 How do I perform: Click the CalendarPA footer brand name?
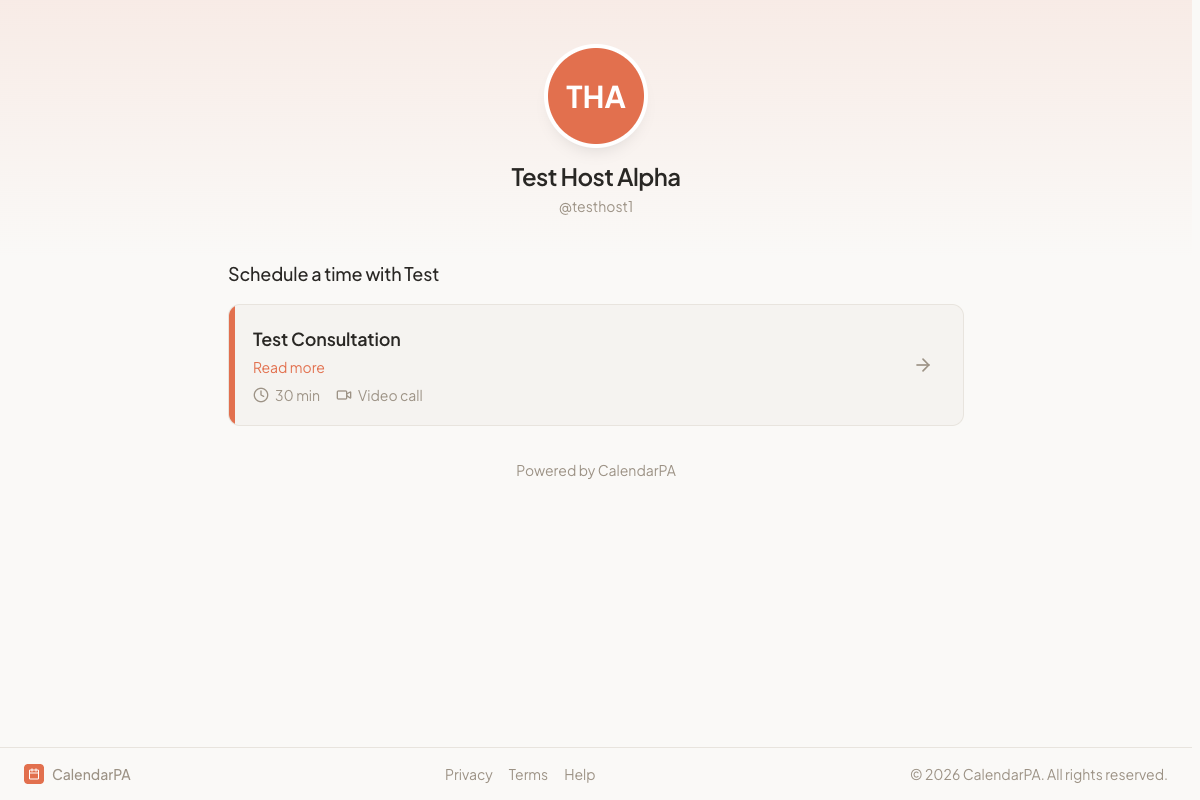91,774
